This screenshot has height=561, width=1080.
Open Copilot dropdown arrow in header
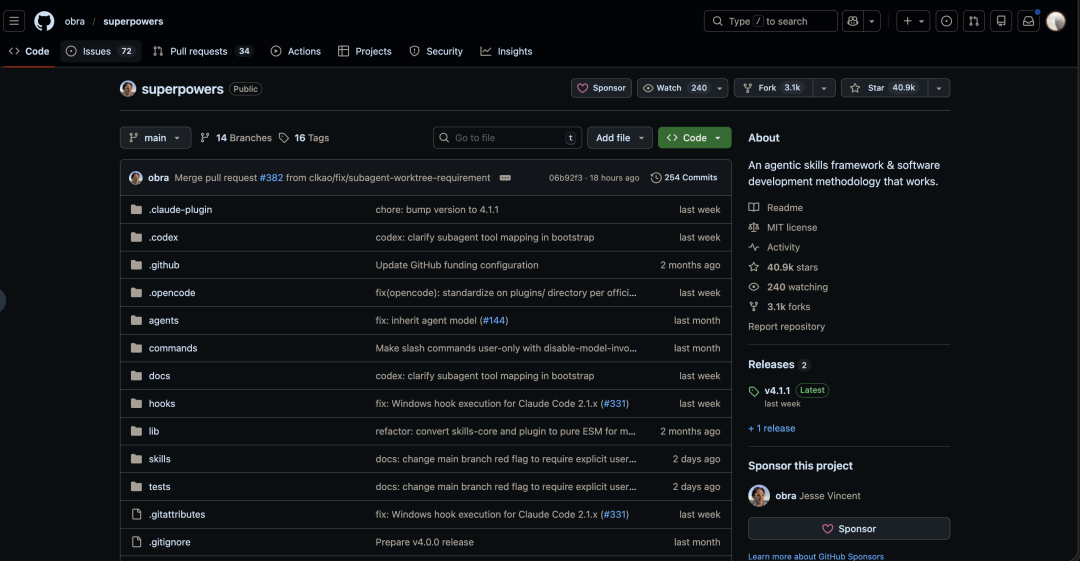(872, 21)
